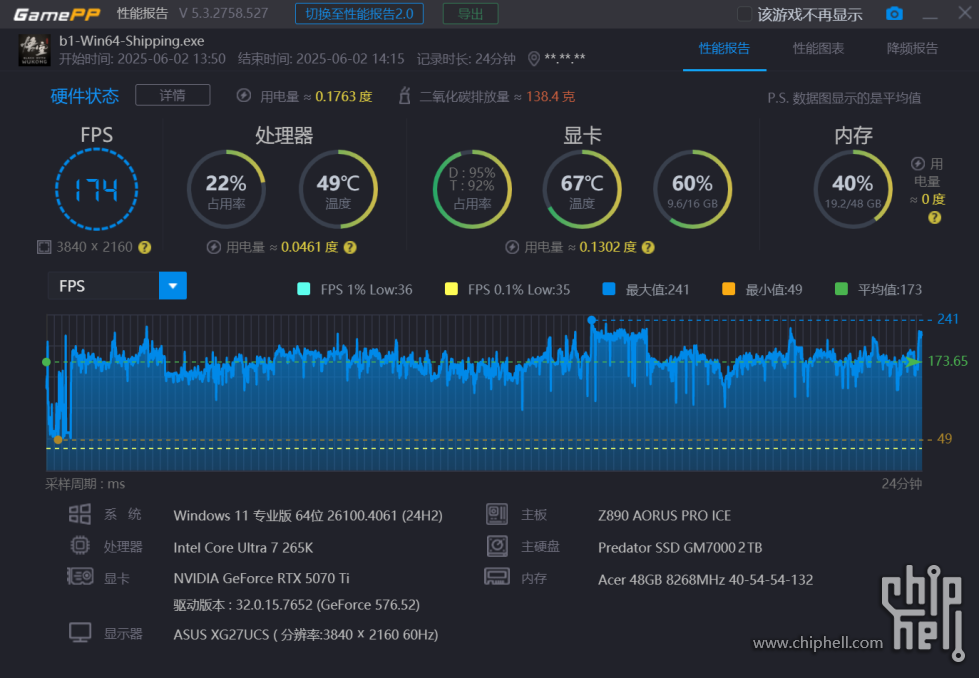This screenshot has width=979, height=678.
Task: Click the resolution icon beside 3840 x 2160
Action: pos(44,247)
